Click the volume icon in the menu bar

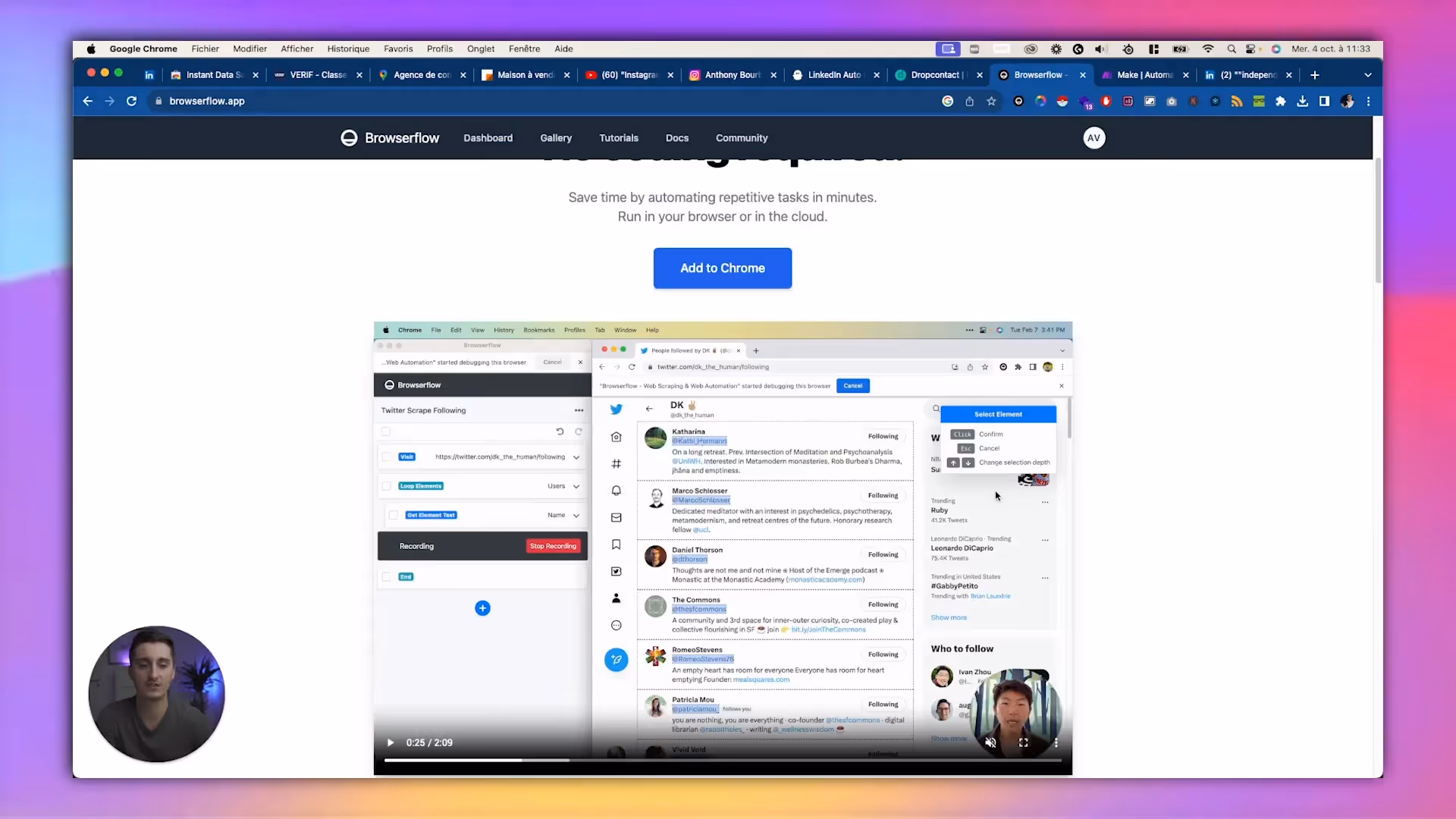1100,49
